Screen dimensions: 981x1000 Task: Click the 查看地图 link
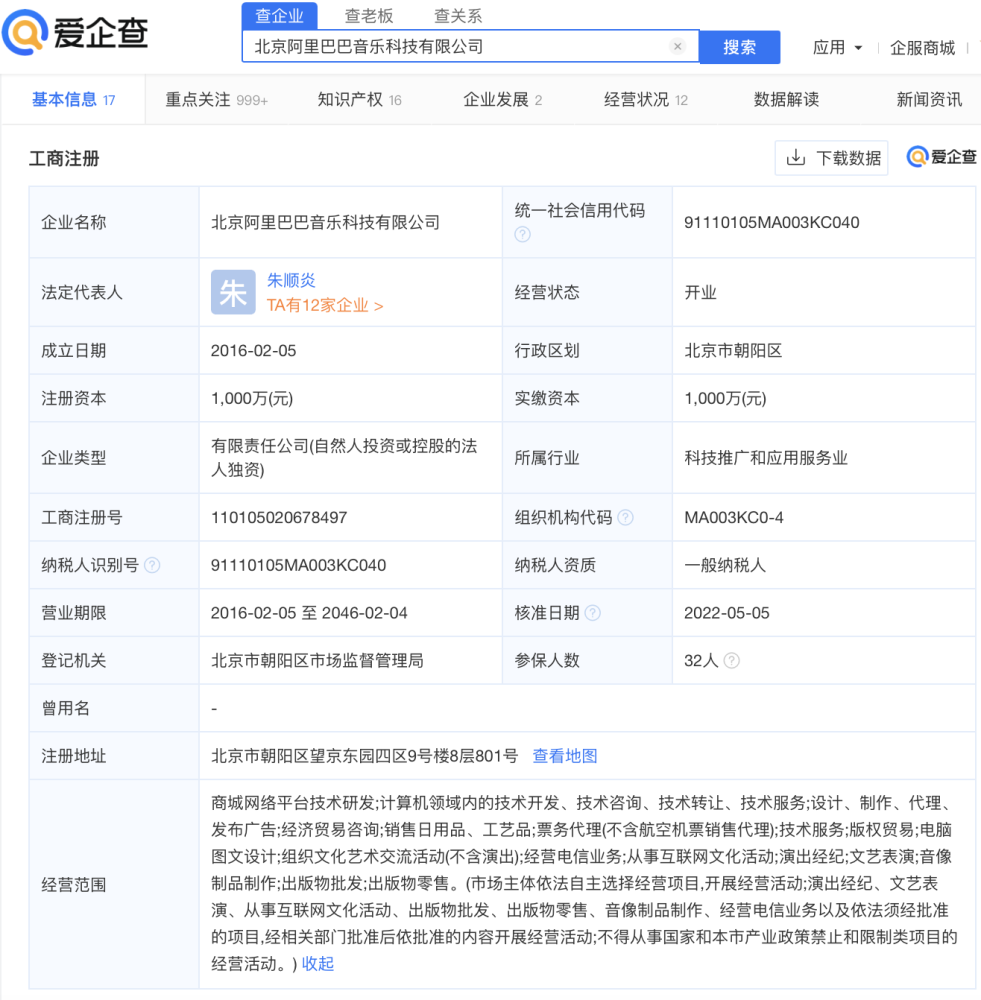pyautogui.click(x=564, y=756)
